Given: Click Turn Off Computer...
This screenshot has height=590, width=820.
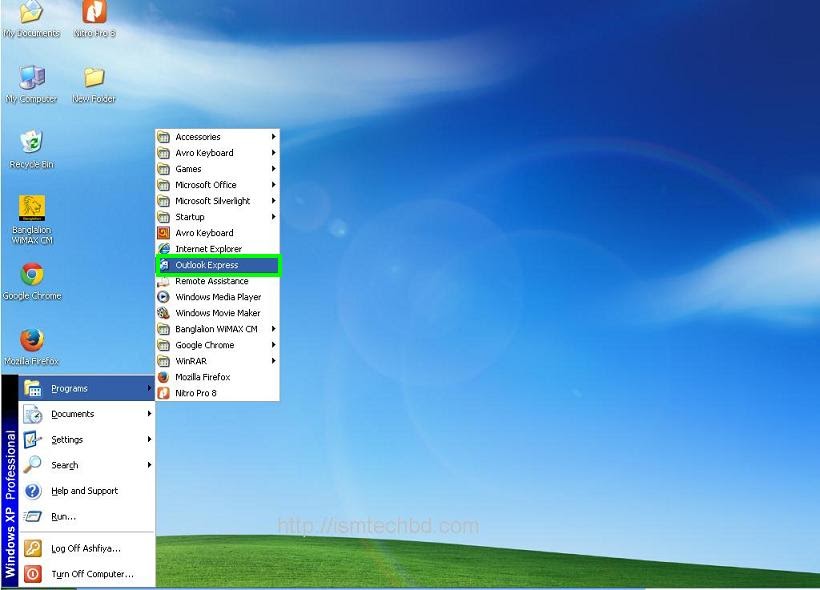Looking at the screenshot, I should 87,574.
